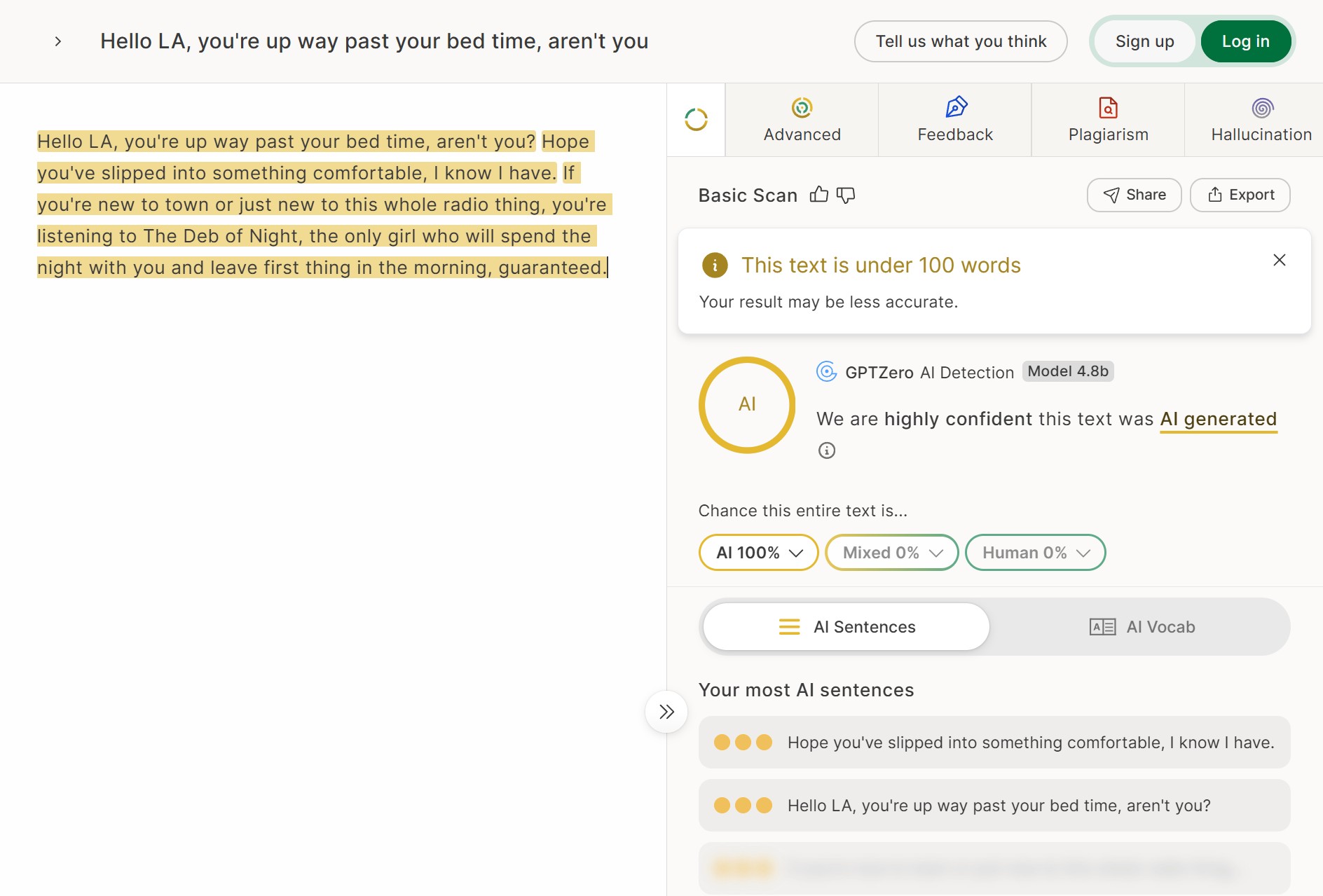Viewport: 1323px width, 896px height.
Task: Click the GPTZero logo icon
Action: tap(827, 371)
